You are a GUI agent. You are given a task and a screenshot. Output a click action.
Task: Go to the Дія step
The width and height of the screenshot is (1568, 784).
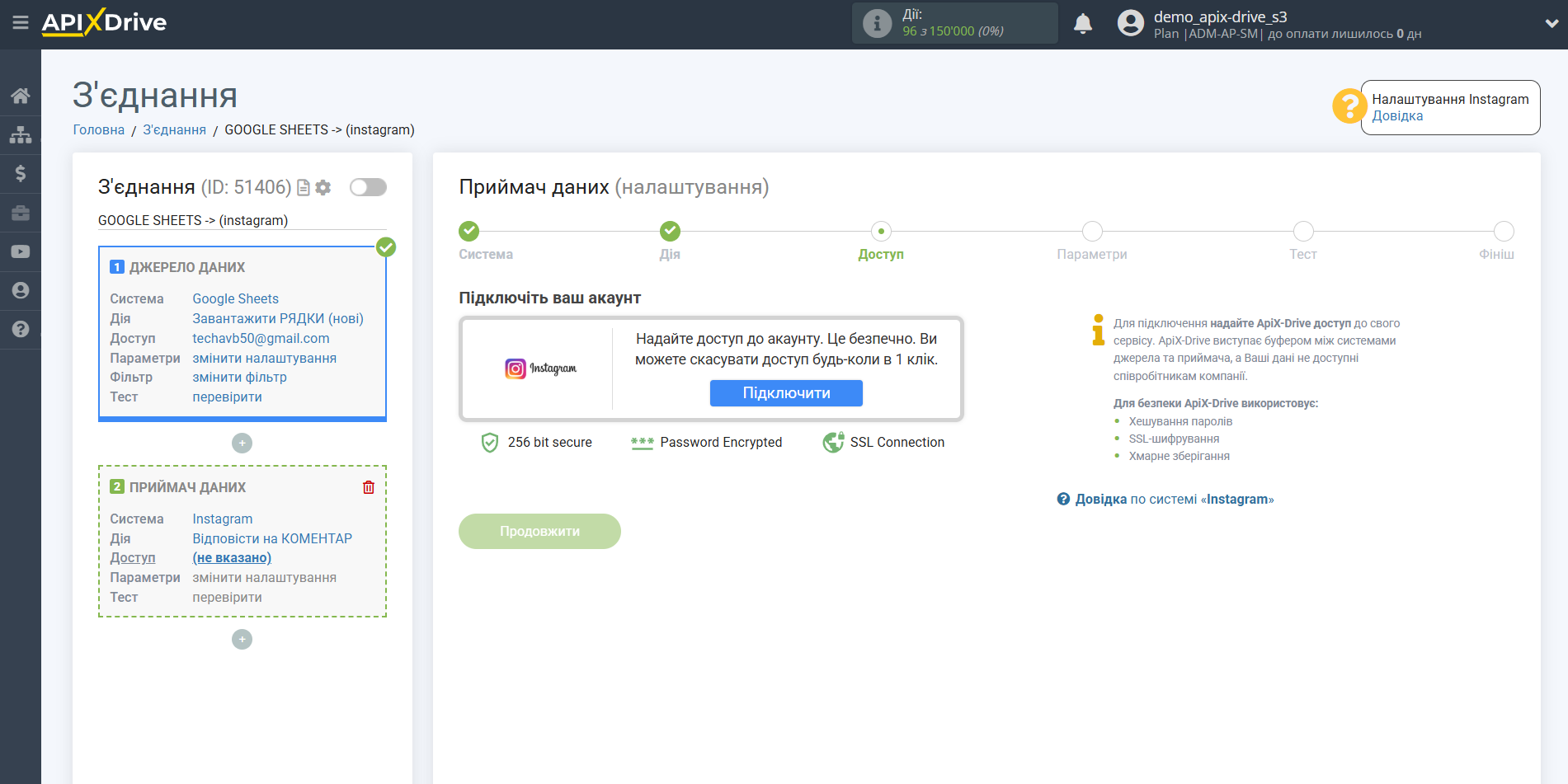670,232
